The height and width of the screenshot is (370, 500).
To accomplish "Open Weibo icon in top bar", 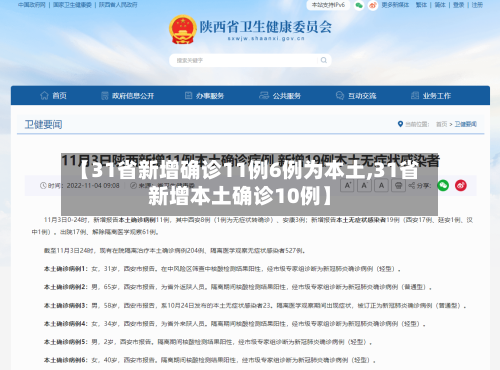I will [x=373, y=5].
